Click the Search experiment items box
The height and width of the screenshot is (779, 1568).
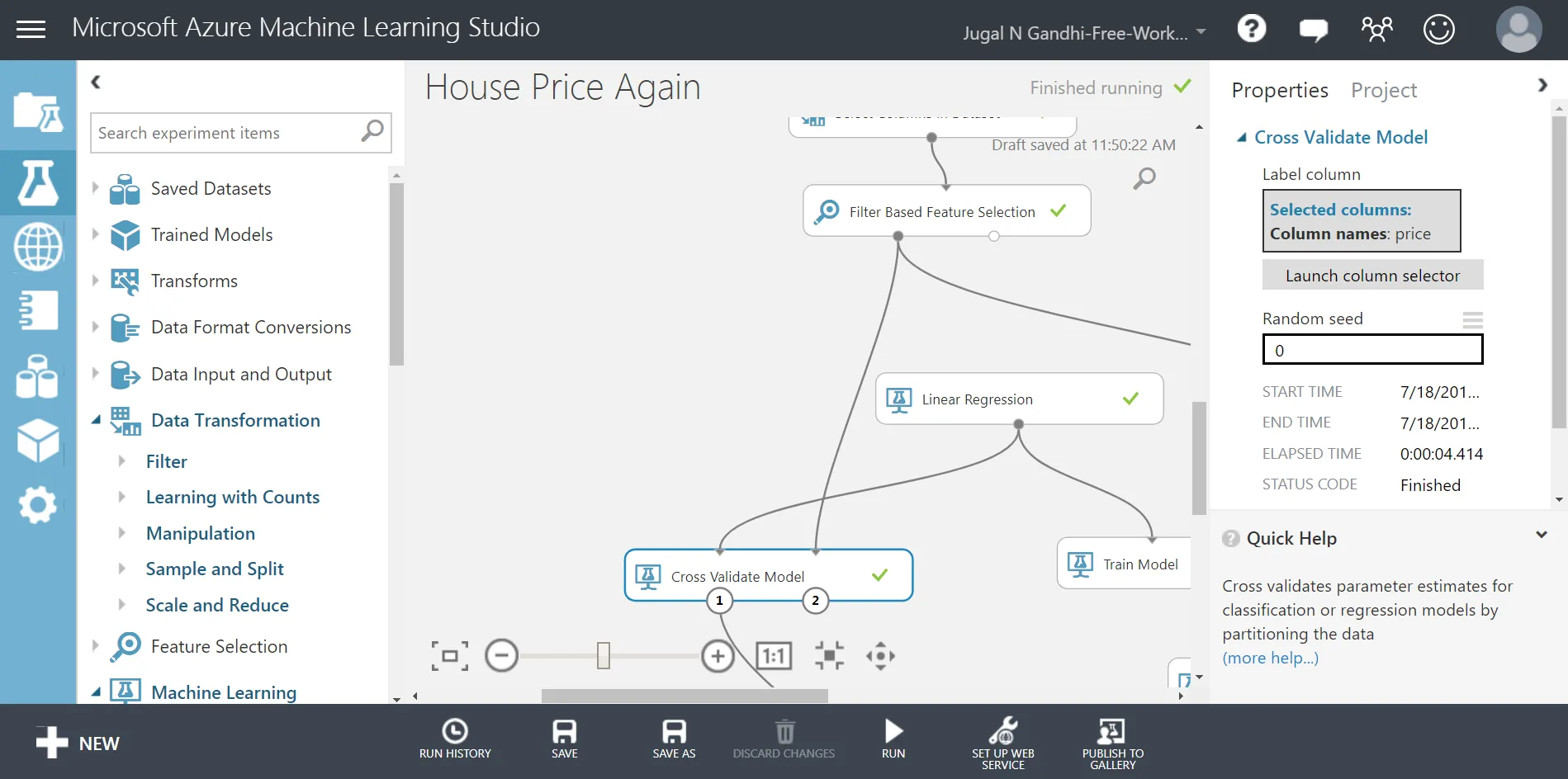click(240, 133)
